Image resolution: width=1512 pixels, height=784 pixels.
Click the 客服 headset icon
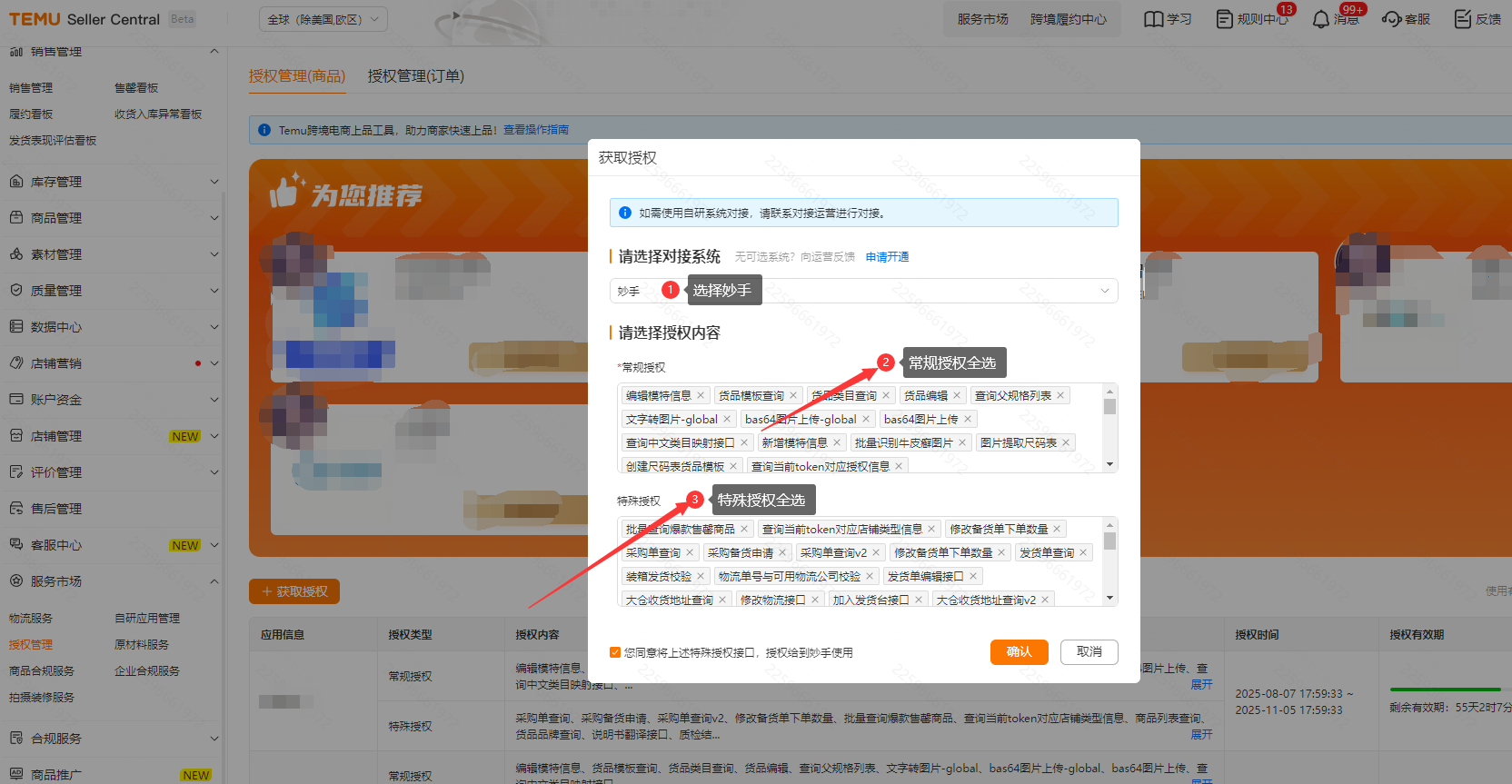pyautogui.click(x=1391, y=19)
